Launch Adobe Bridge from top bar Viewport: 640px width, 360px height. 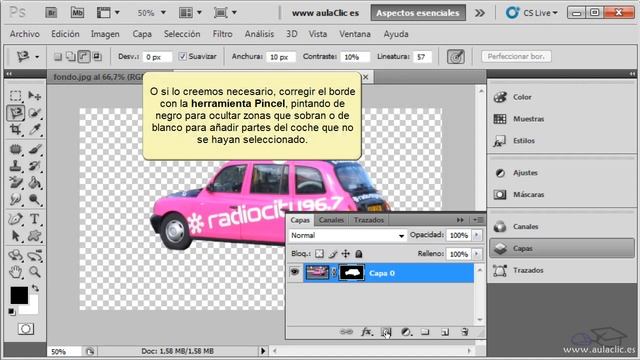(x=51, y=13)
